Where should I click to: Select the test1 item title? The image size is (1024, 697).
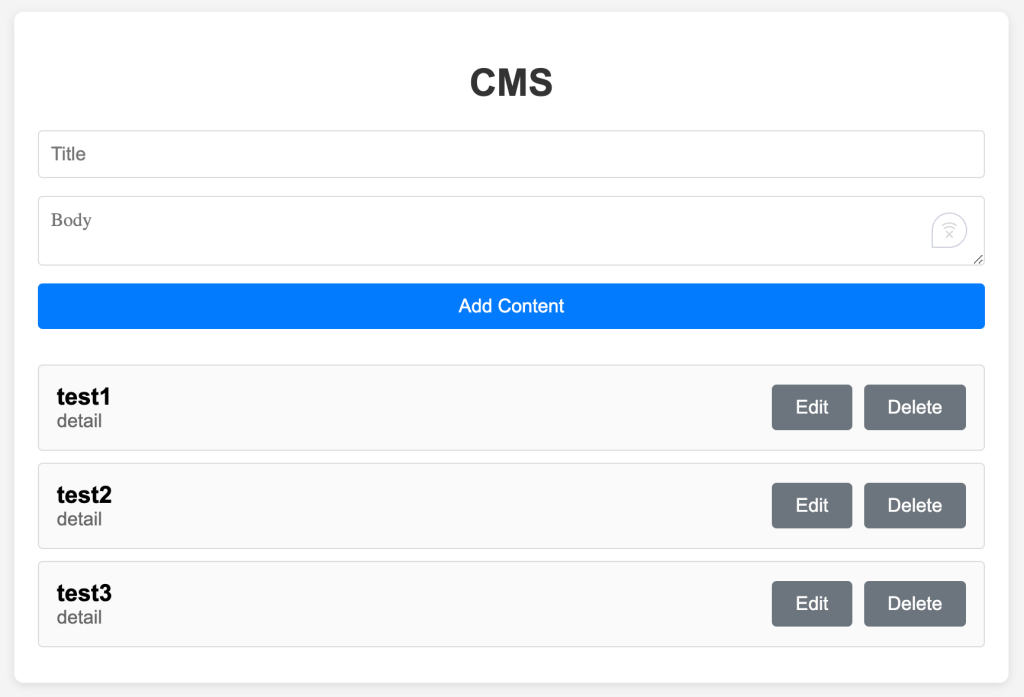pos(82,396)
